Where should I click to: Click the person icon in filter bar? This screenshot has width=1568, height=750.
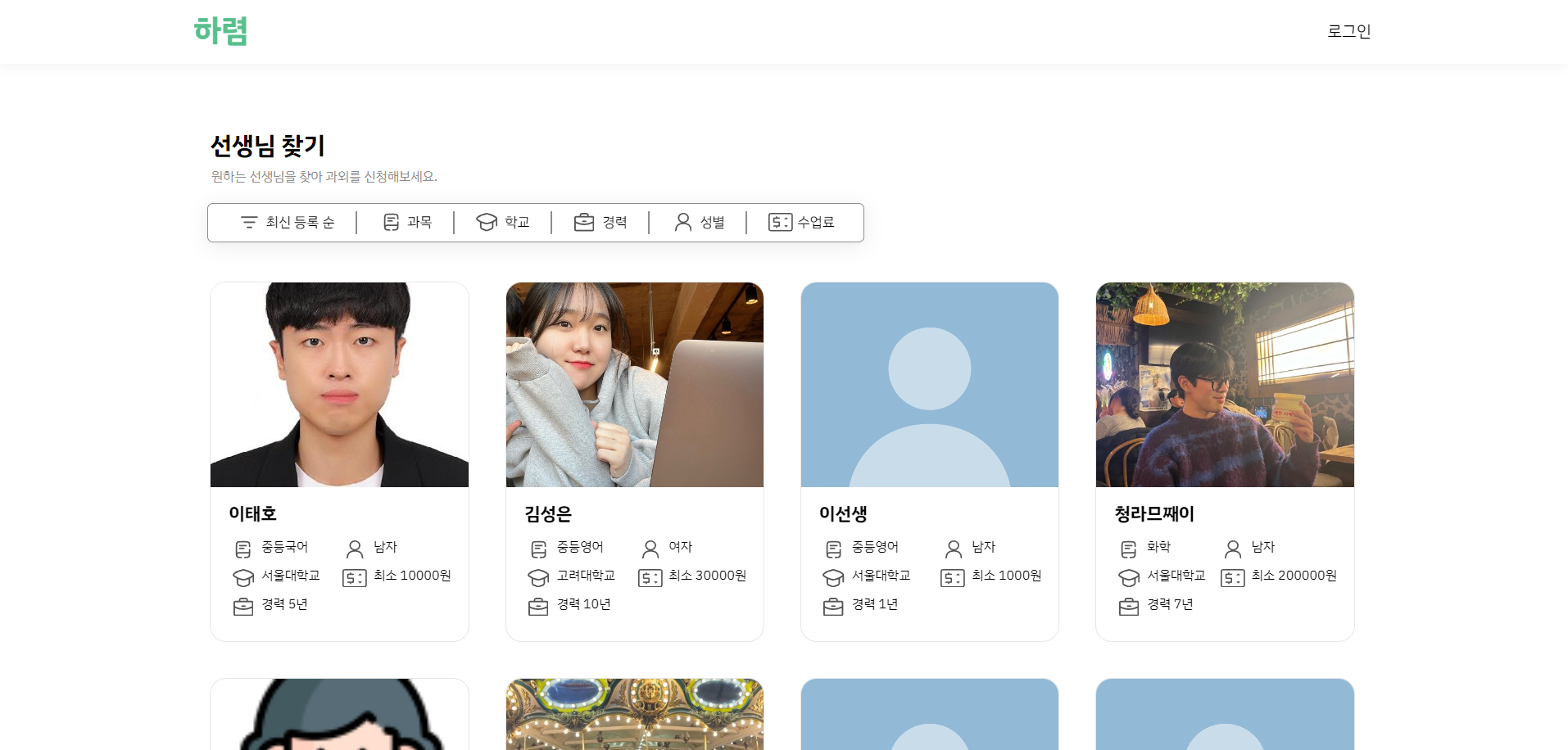tap(682, 222)
